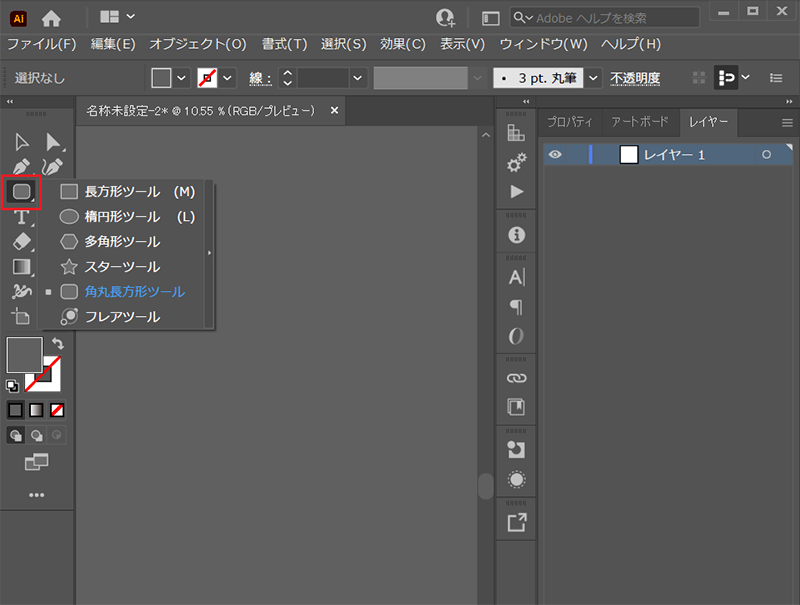
Task: Open the Appearance circle panel icon
Action: 516,480
